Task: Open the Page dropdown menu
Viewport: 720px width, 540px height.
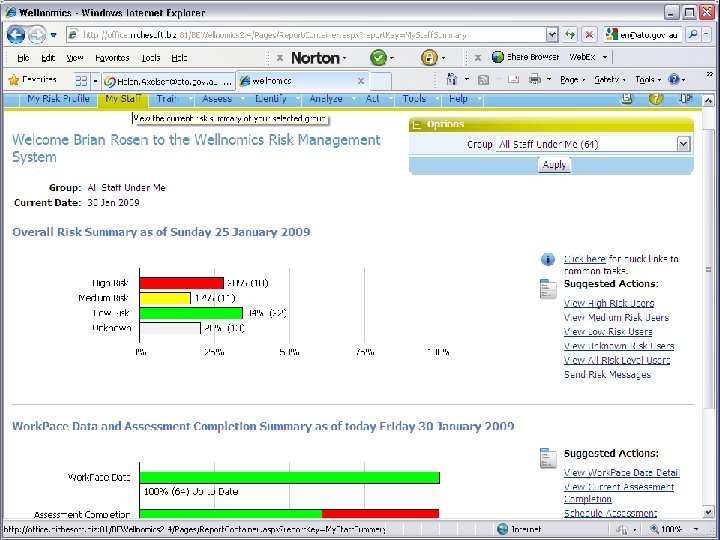Action: tap(572, 80)
